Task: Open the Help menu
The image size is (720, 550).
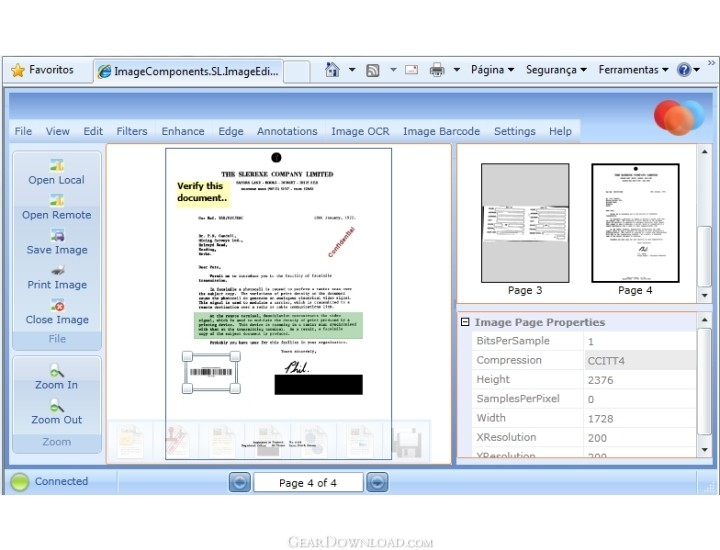Action: (560, 131)
